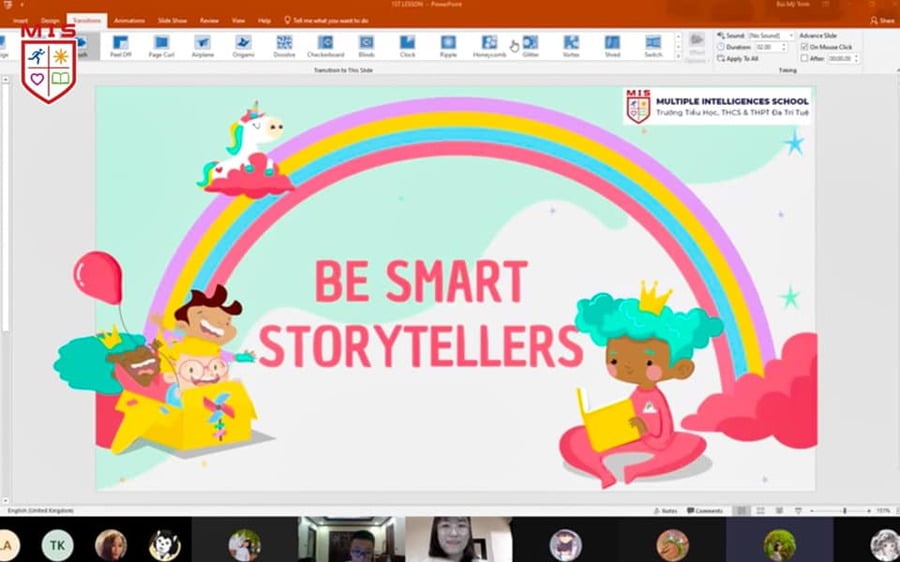Switch to the Slide Show tab
900x562 pixels.
(173, 20)
